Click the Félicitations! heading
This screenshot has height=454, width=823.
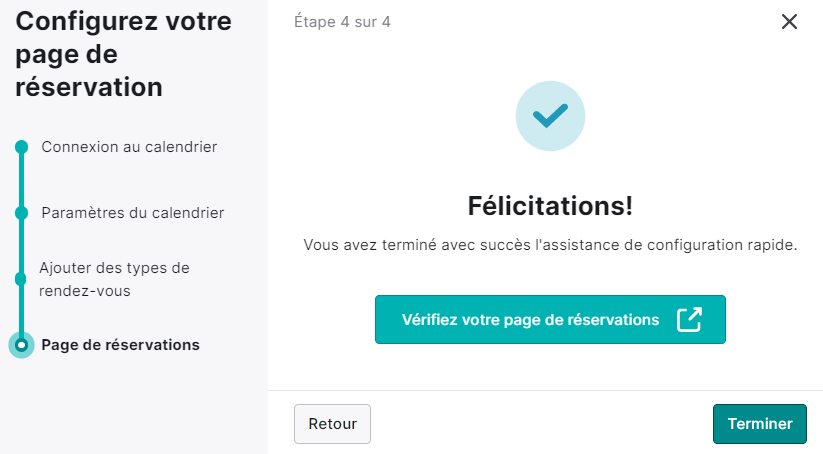coord(550,206)
